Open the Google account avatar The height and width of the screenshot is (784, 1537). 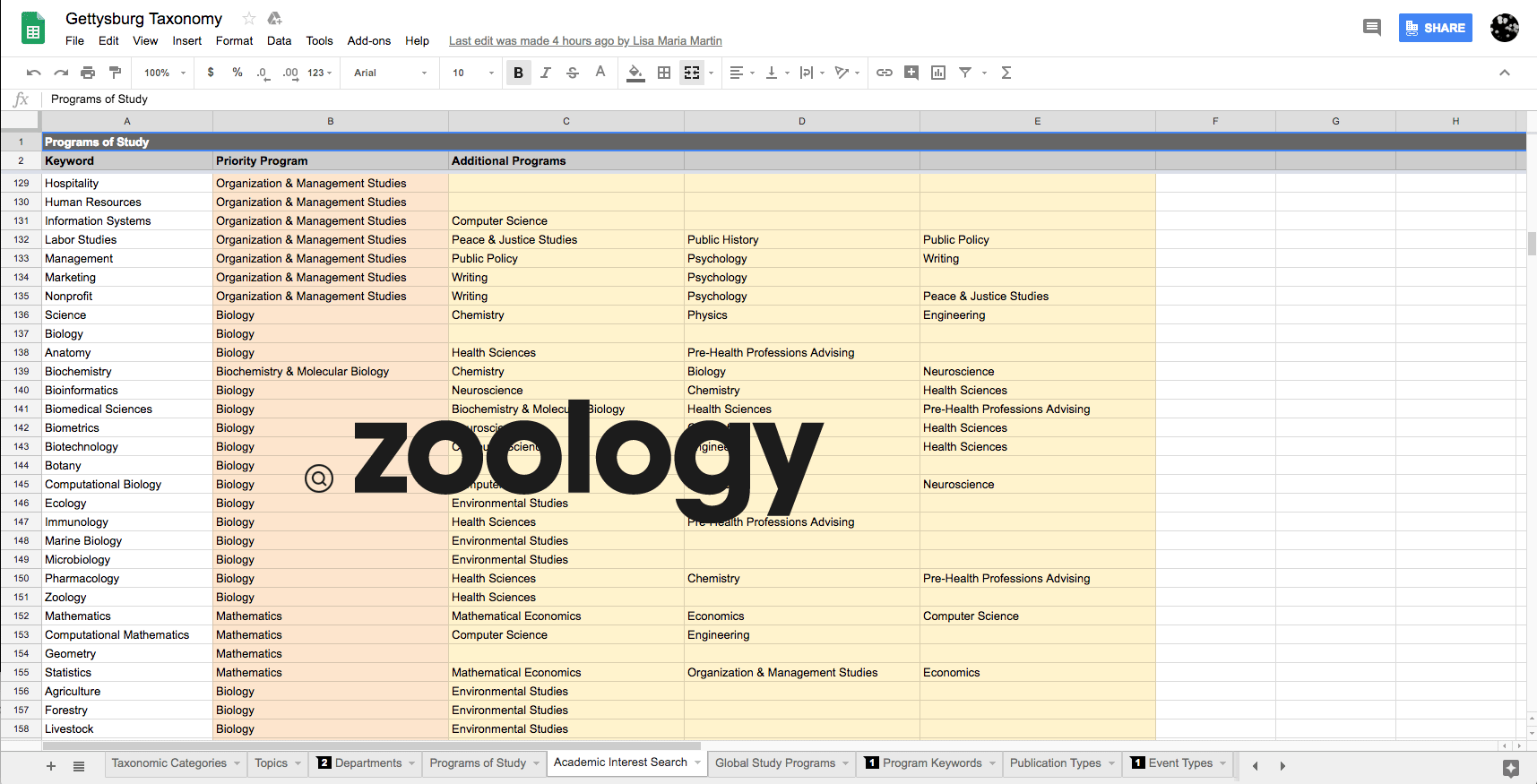[x=1505, y=28]
